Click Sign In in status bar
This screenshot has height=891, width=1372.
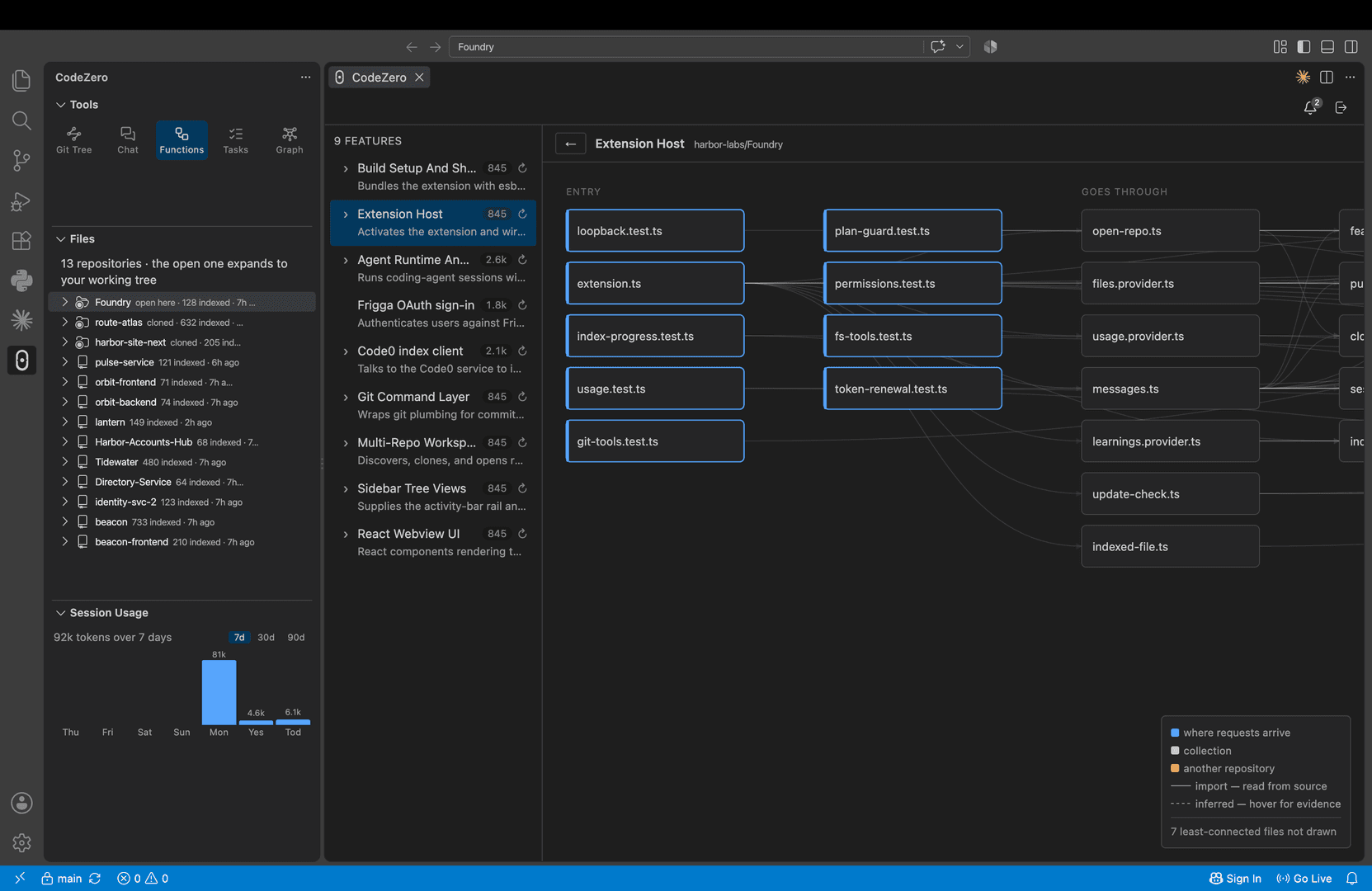click(1235, 879)
